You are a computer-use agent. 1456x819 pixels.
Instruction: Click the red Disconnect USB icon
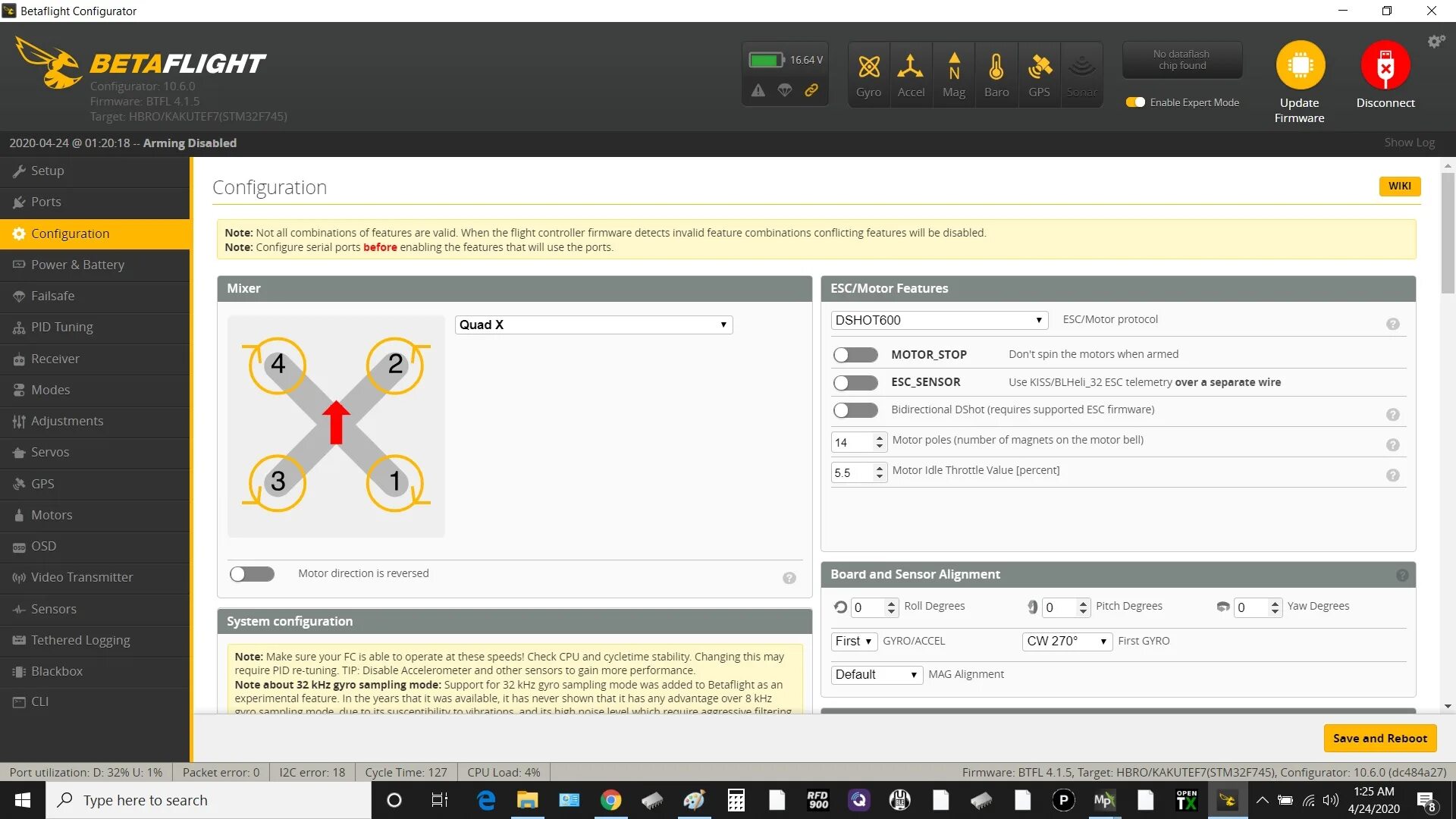pos(1385,65)
